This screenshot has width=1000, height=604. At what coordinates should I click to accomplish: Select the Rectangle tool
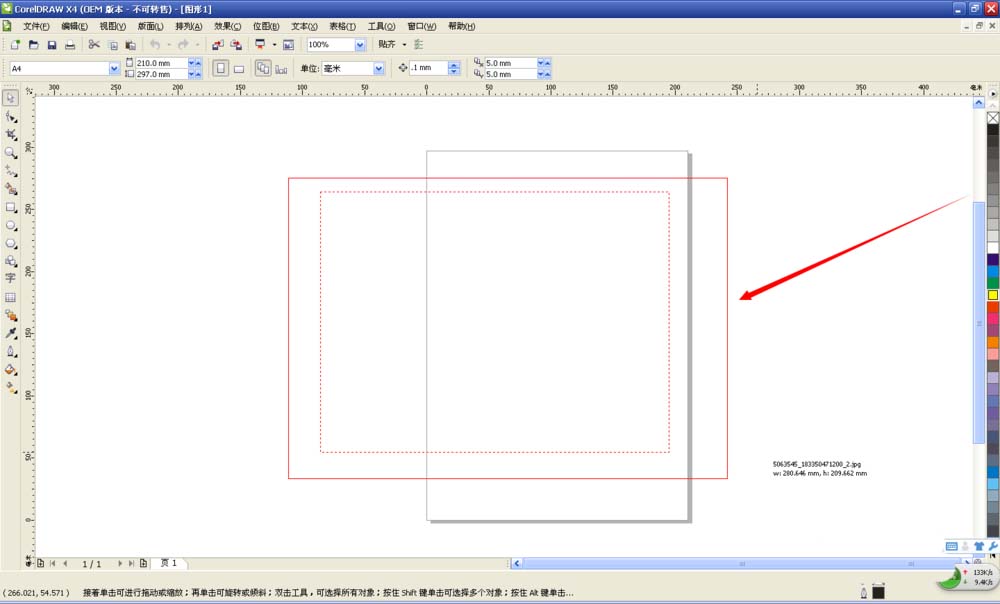[11, 207]
